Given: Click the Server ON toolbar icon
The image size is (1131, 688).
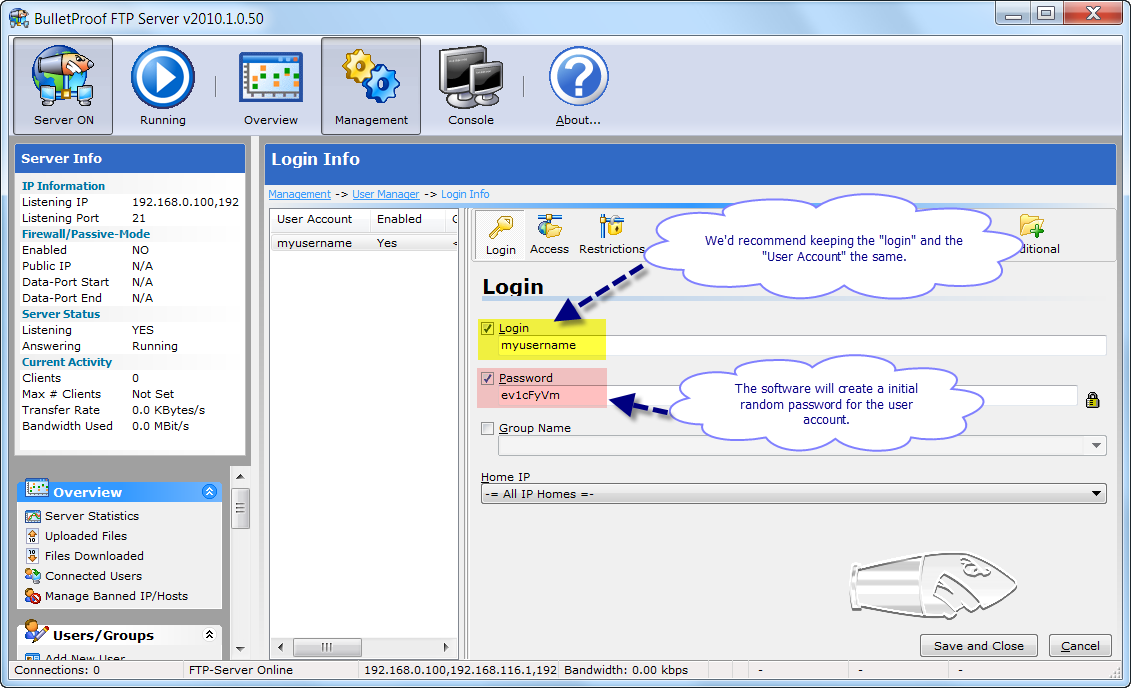Looking at the screenshot, I should pyautogui.click(x=63, y=86).
